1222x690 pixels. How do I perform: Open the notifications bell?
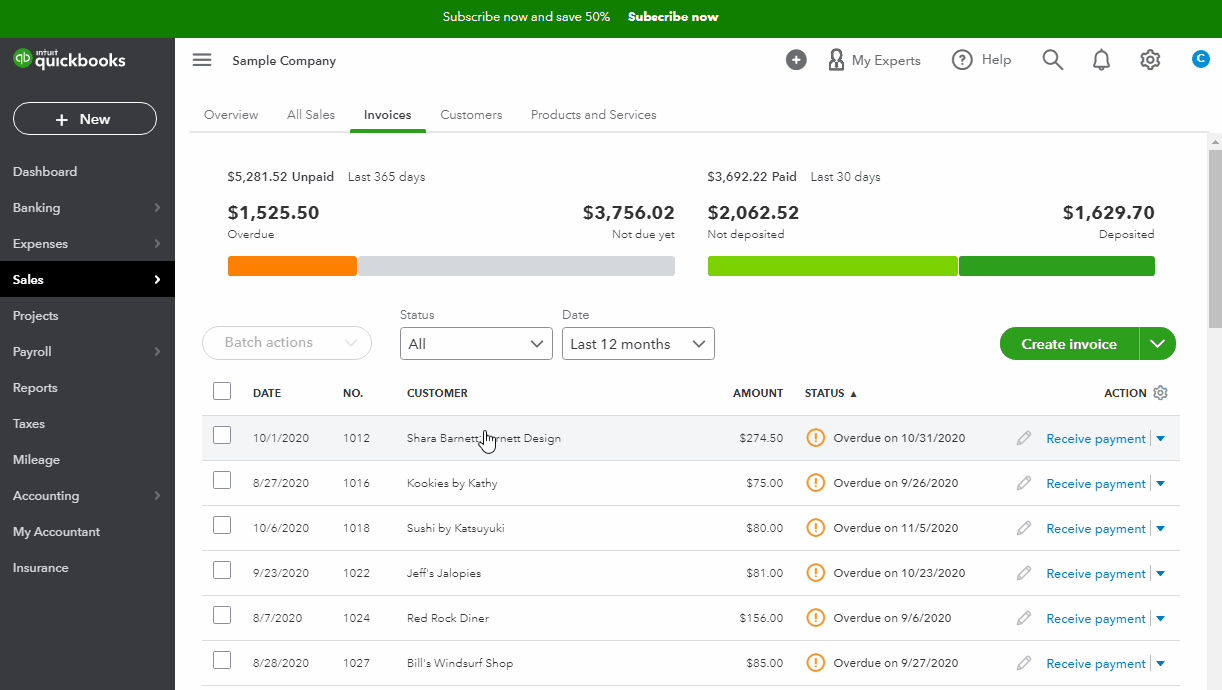click(1101, 60)
